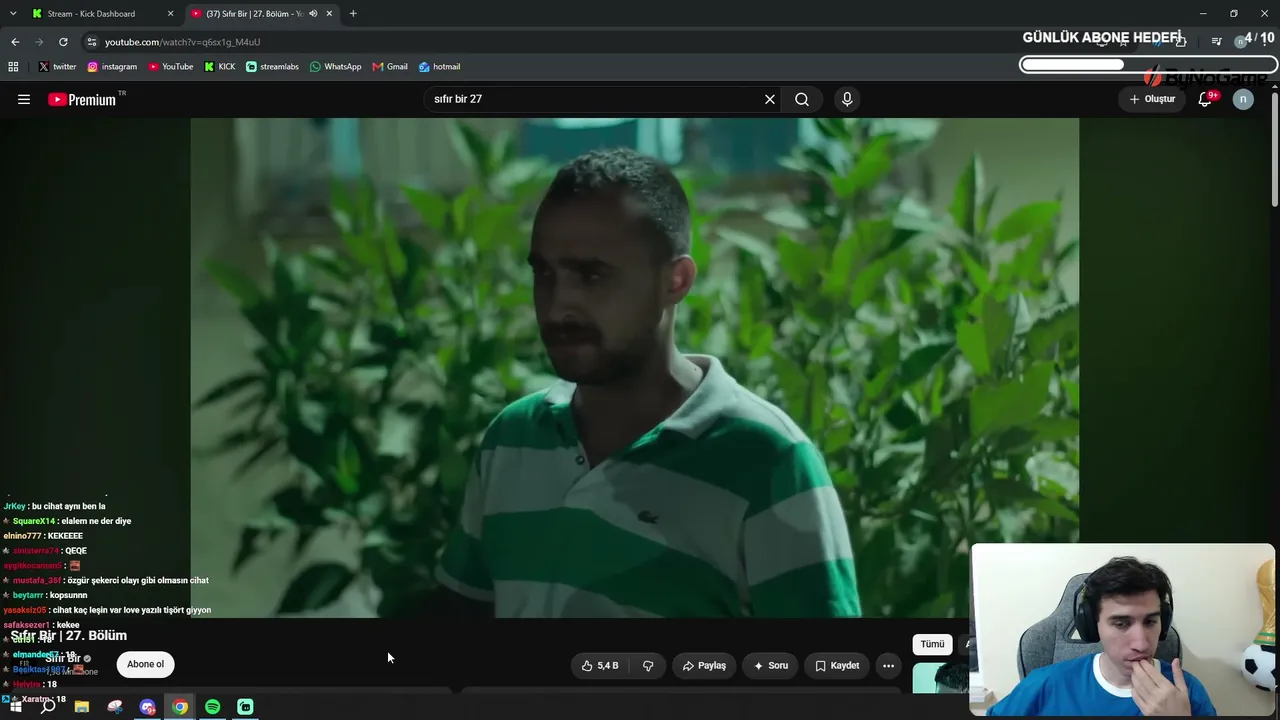Open Windows taskbar search
Viewport: 1280px width, 720px height.
click(x=48, y=707)
